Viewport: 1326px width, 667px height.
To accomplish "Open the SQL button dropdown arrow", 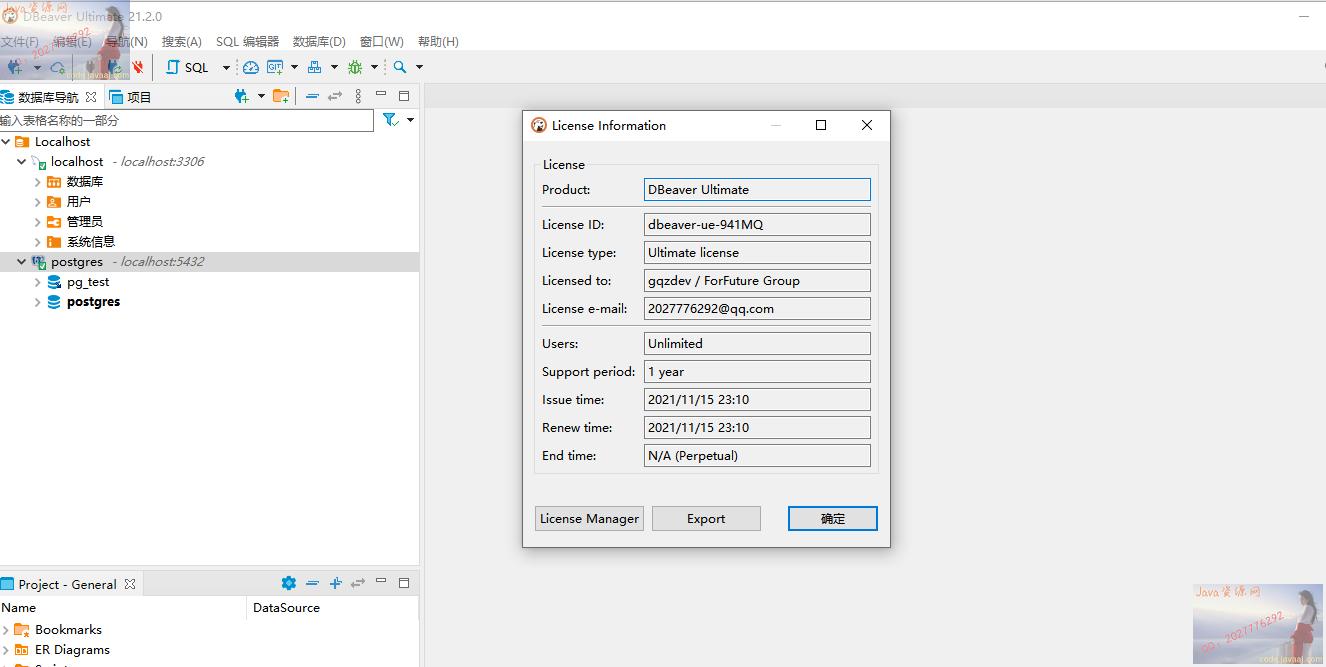I will [x=226, y=67].
